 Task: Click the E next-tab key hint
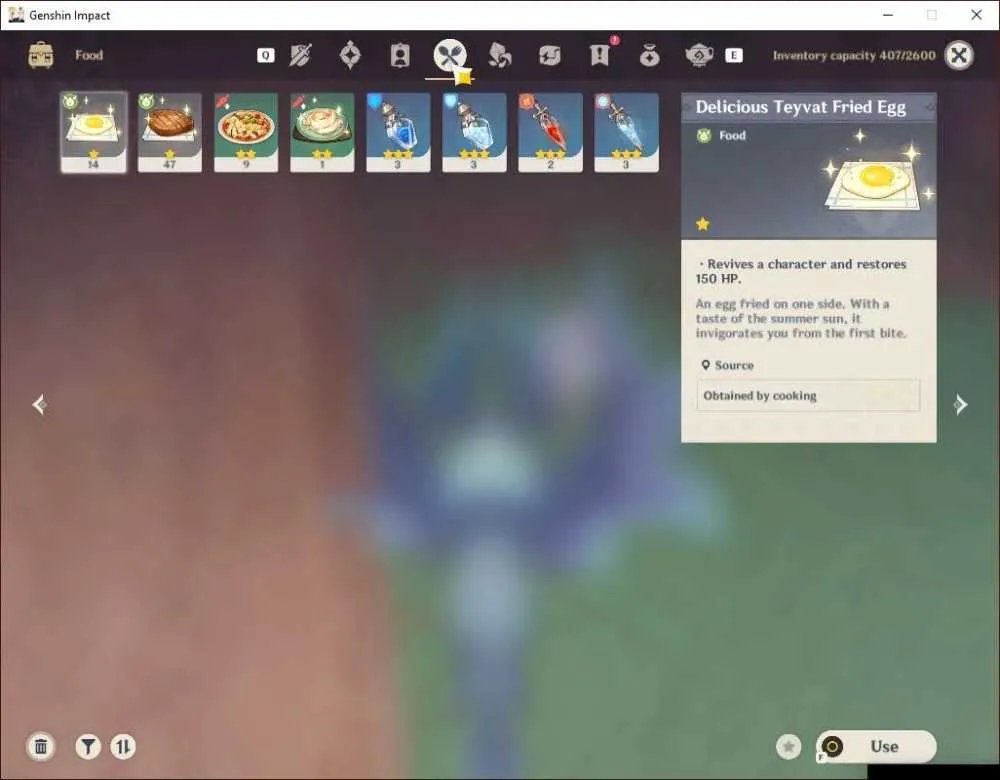point(733,55)
